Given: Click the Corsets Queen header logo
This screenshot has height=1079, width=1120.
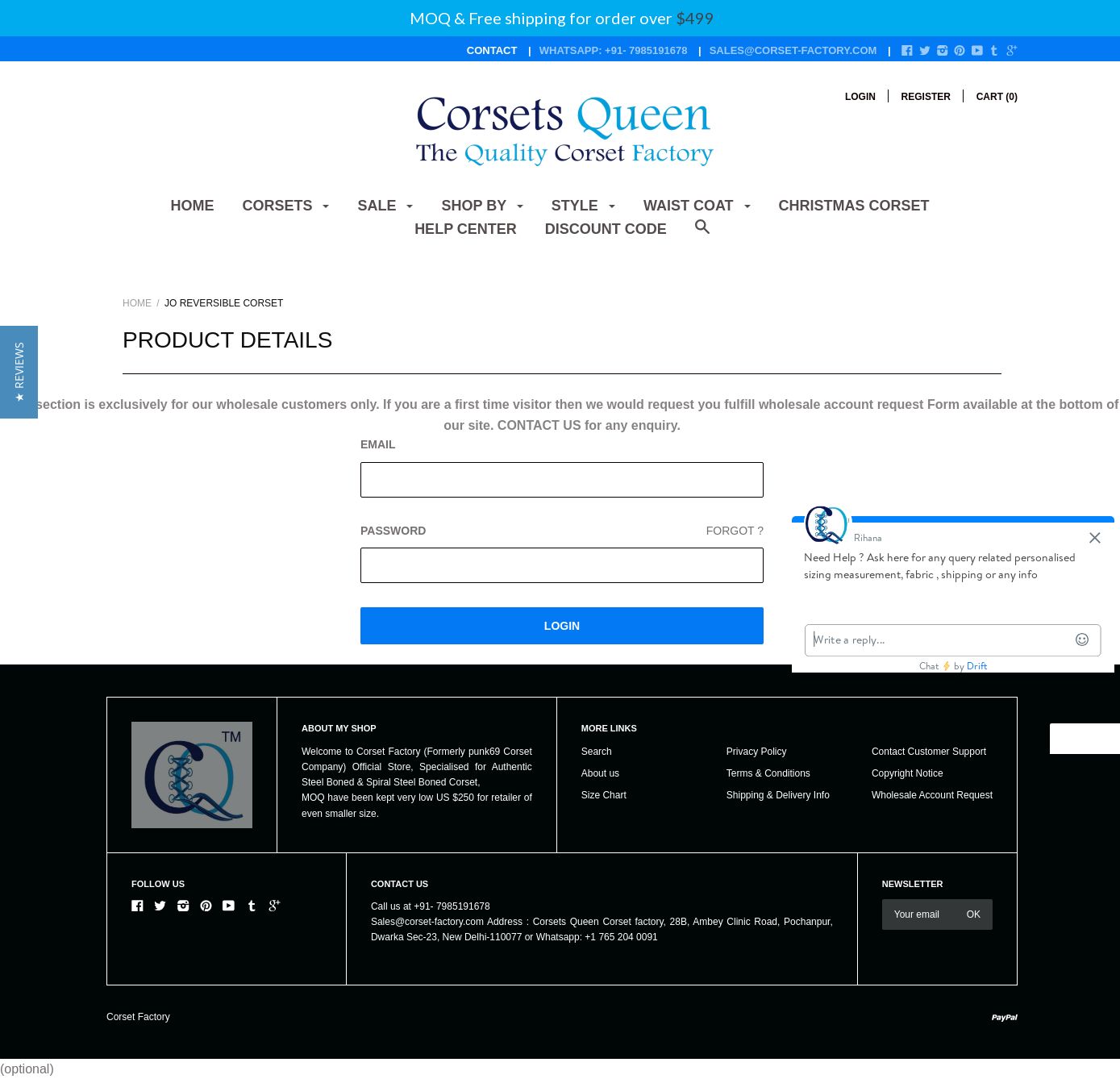Looking at the screenshot, I should 564,131.
